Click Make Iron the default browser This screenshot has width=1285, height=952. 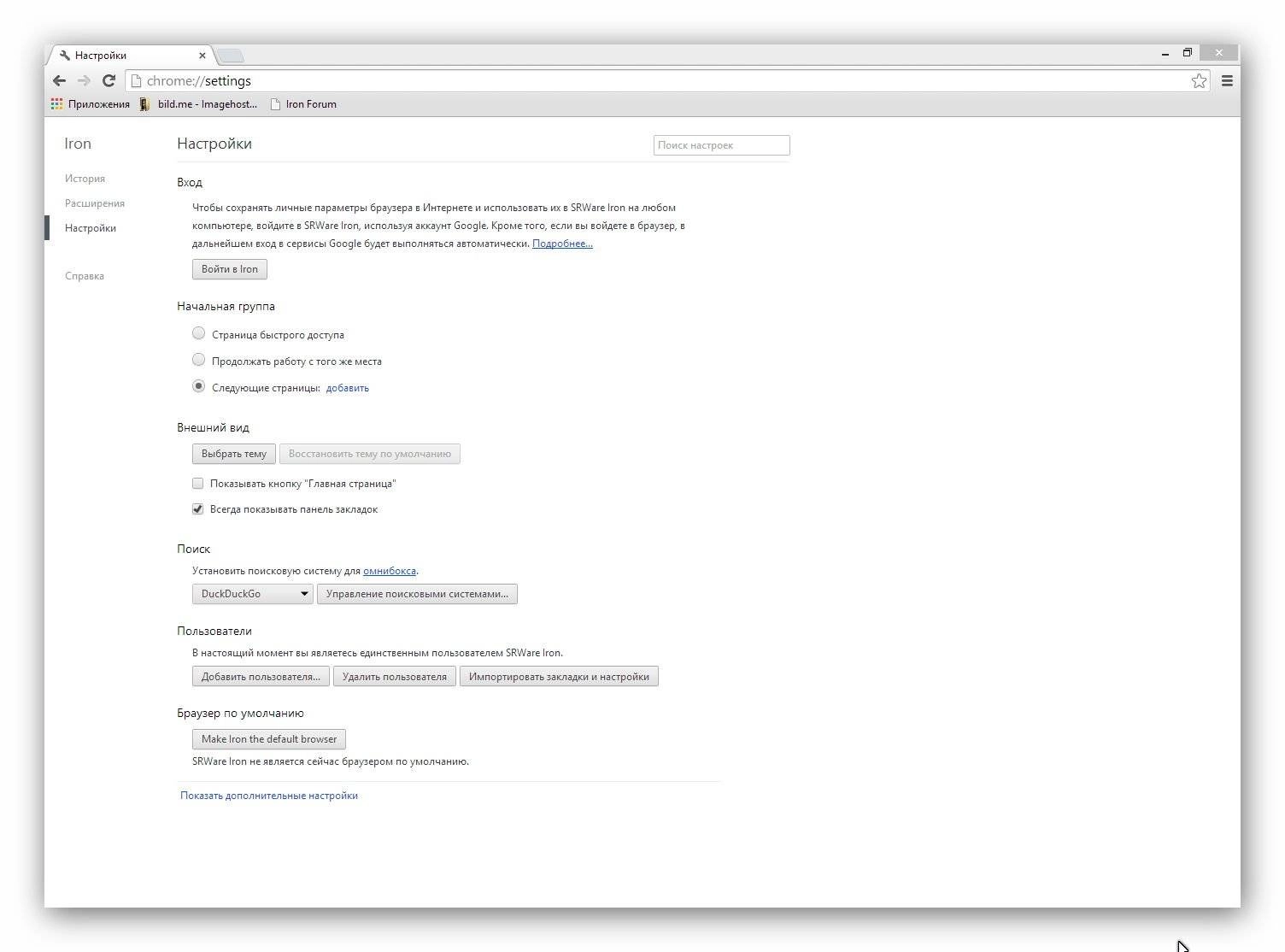click(x=269, y=739)
